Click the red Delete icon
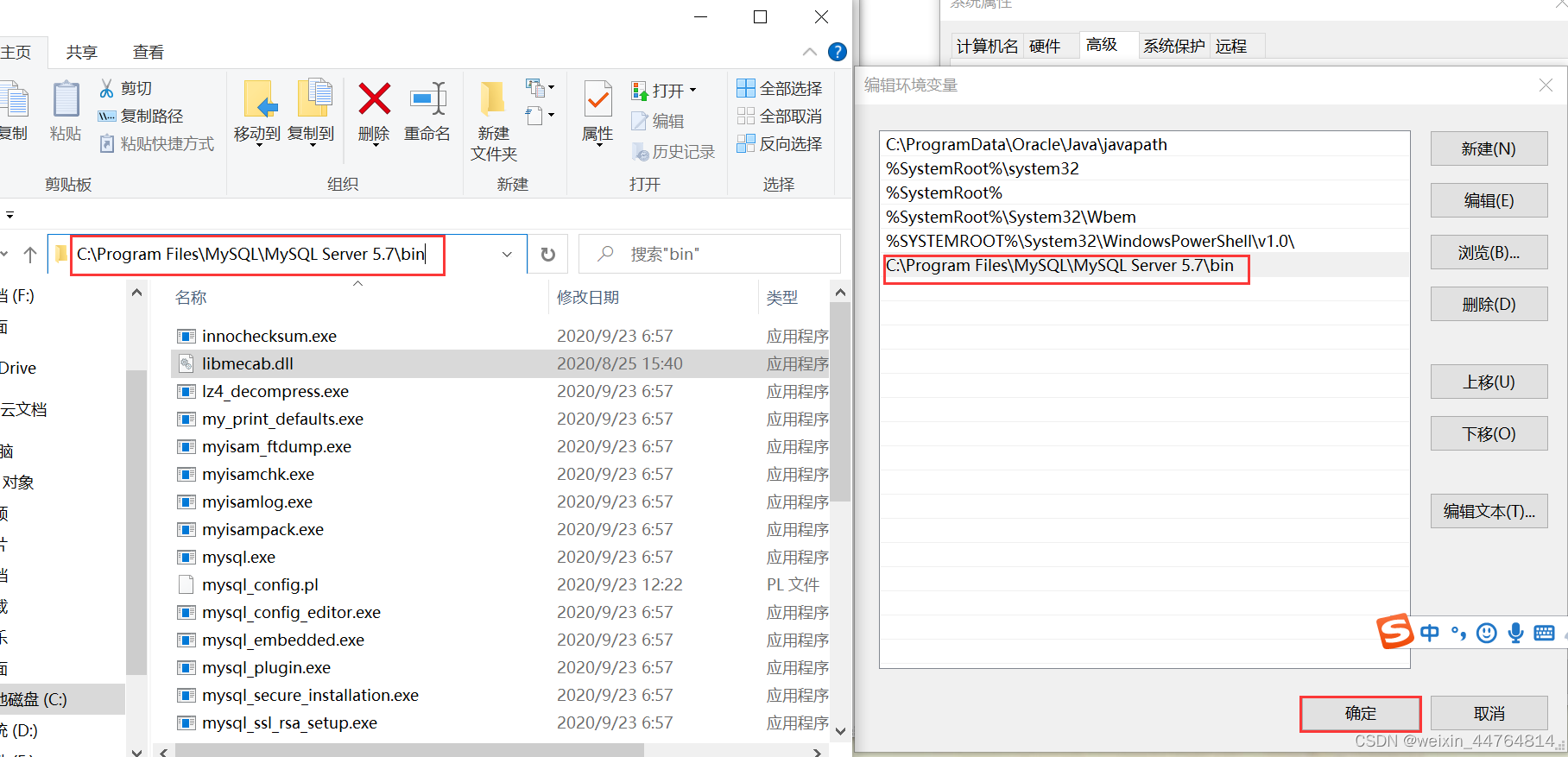1568x757 pixels. [374, 99]
